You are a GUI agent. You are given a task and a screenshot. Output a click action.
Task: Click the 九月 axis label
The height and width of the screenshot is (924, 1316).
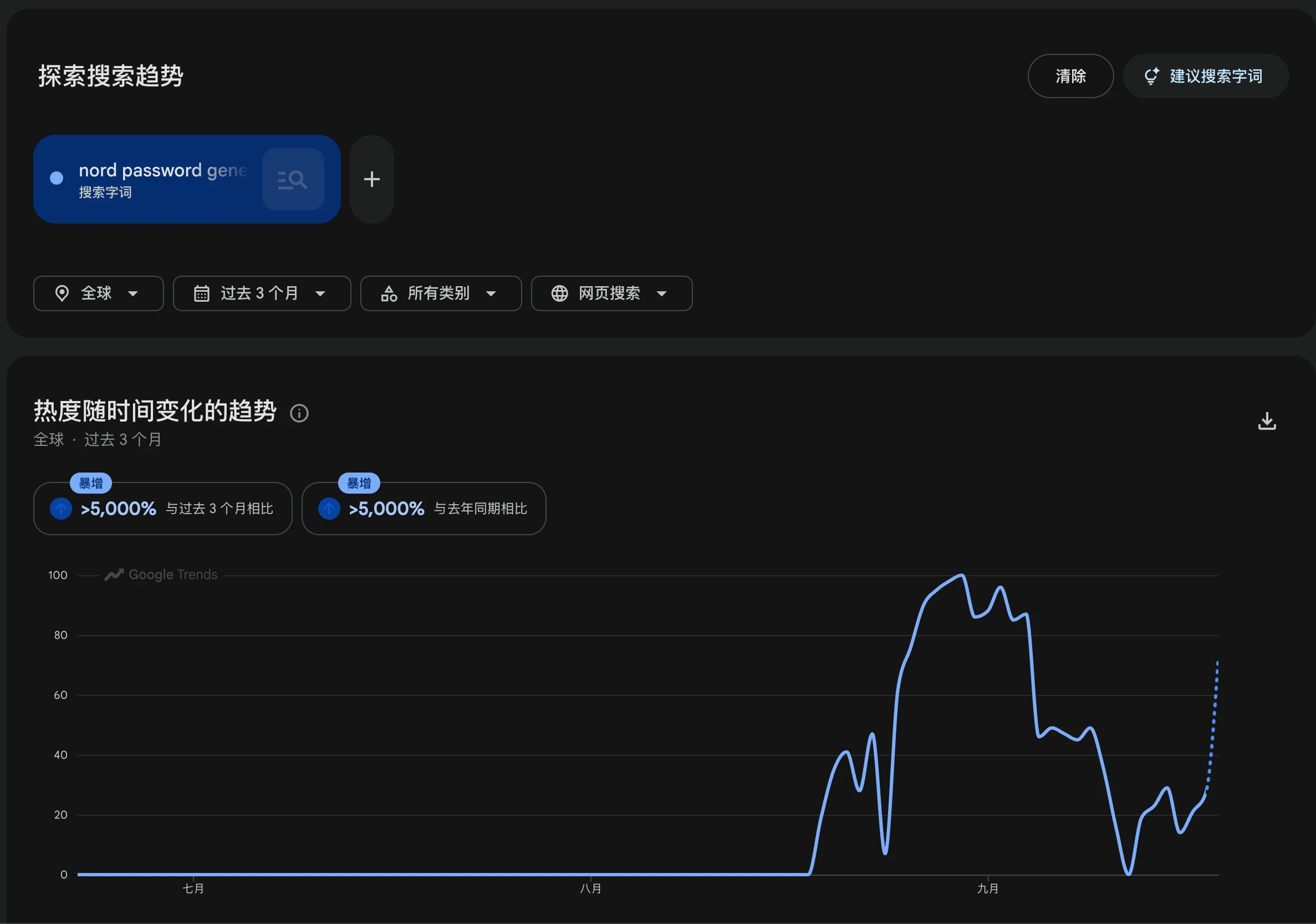click(988, 889)
